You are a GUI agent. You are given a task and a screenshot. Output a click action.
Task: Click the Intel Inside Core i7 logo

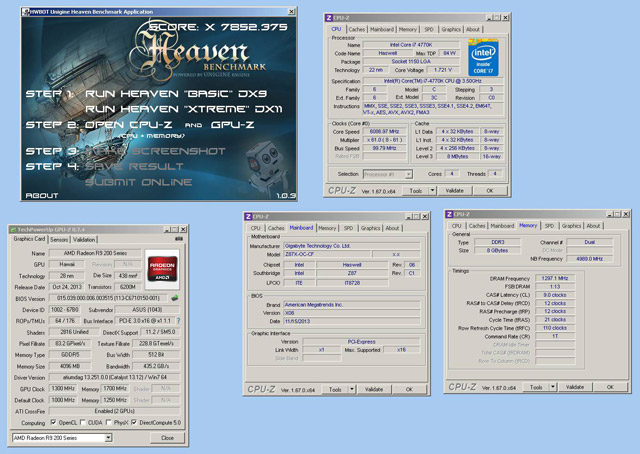tap(483, 57)
